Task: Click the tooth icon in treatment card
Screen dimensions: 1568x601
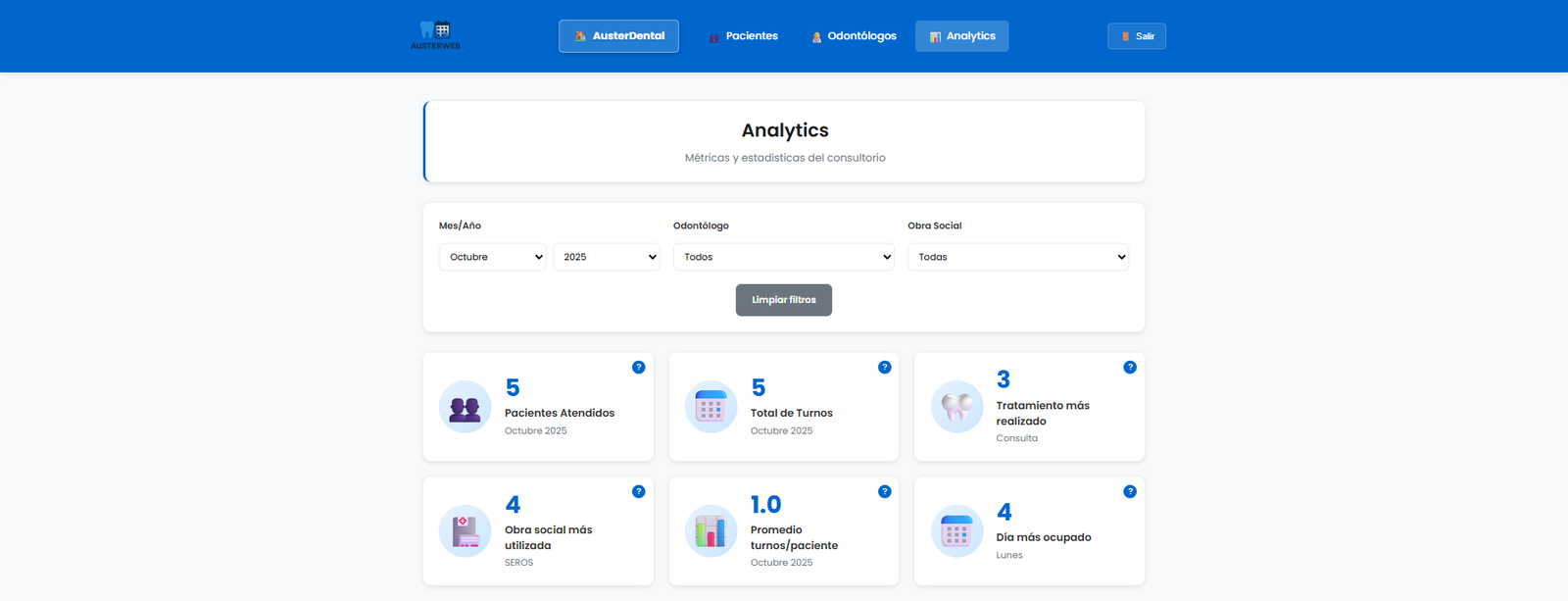Action: click(956, 407)
